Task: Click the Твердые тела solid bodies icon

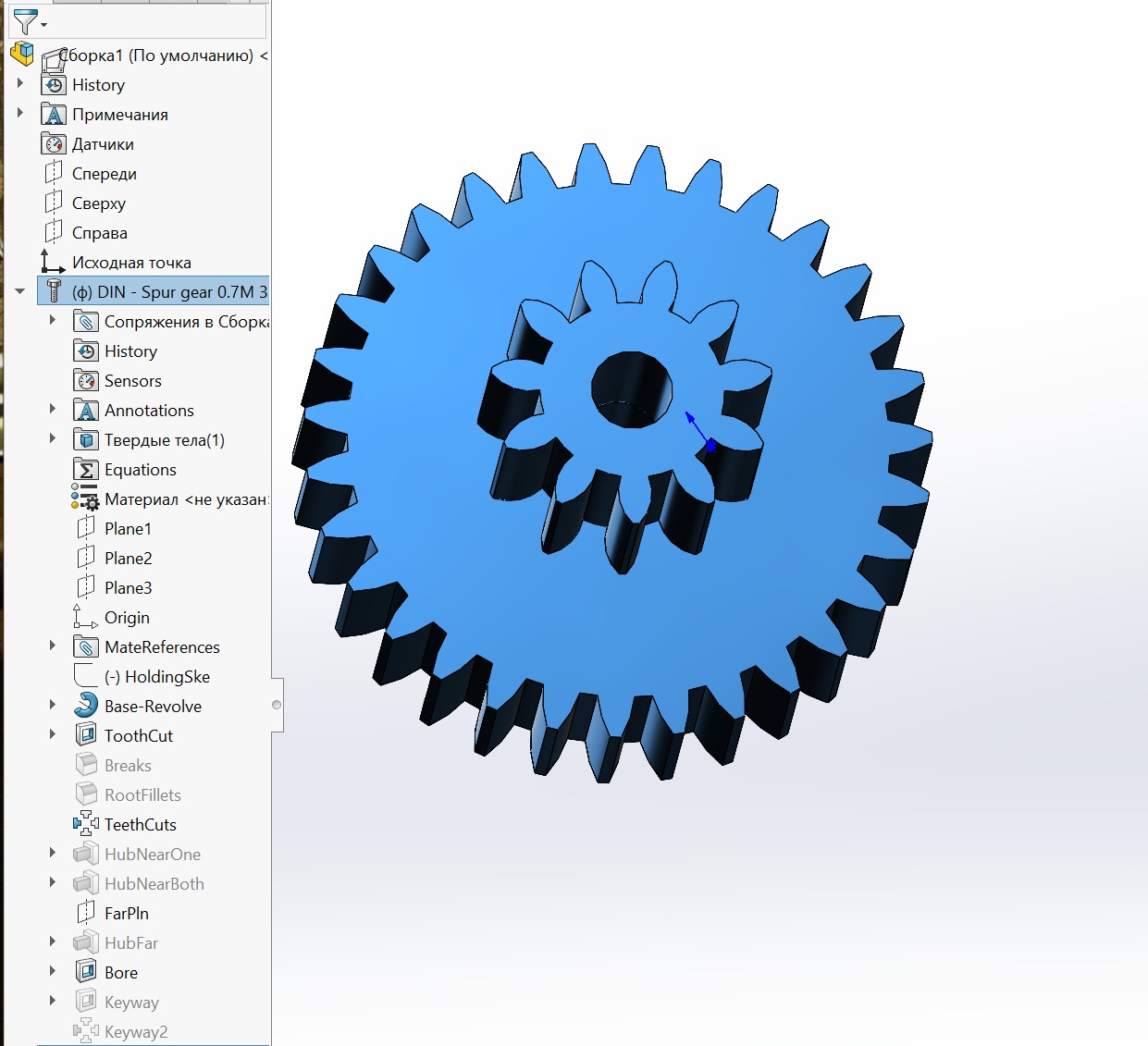Action: click(x=86, y=440)
